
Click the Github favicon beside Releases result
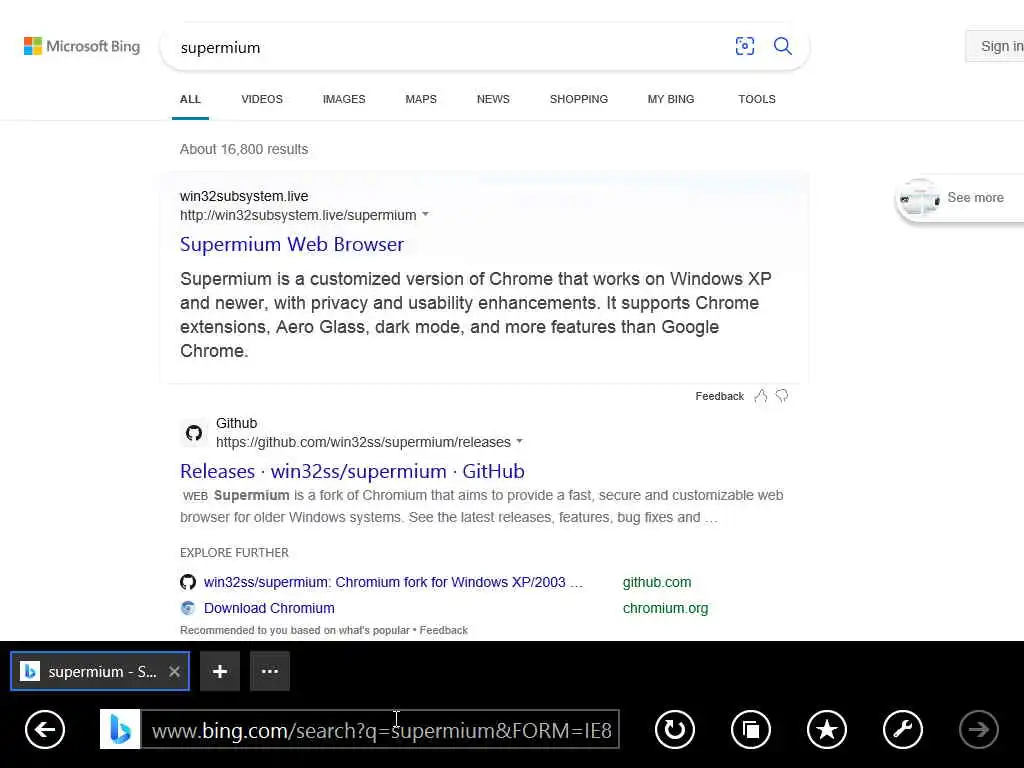pos(194,433)
